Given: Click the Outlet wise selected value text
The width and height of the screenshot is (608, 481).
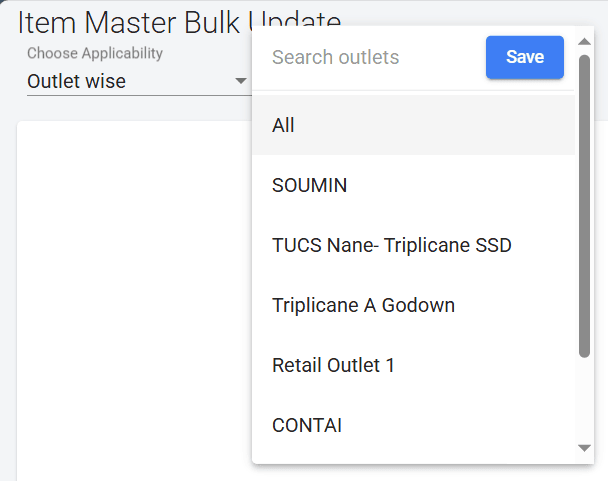Looking at the screenshot, I should coord(77,81).
